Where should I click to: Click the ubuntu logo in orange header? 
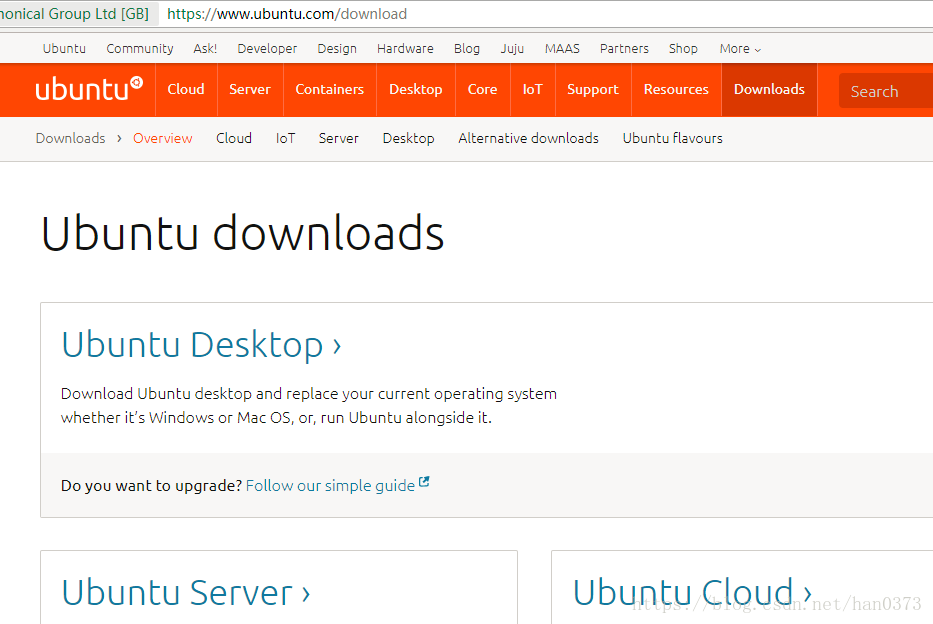89,89
